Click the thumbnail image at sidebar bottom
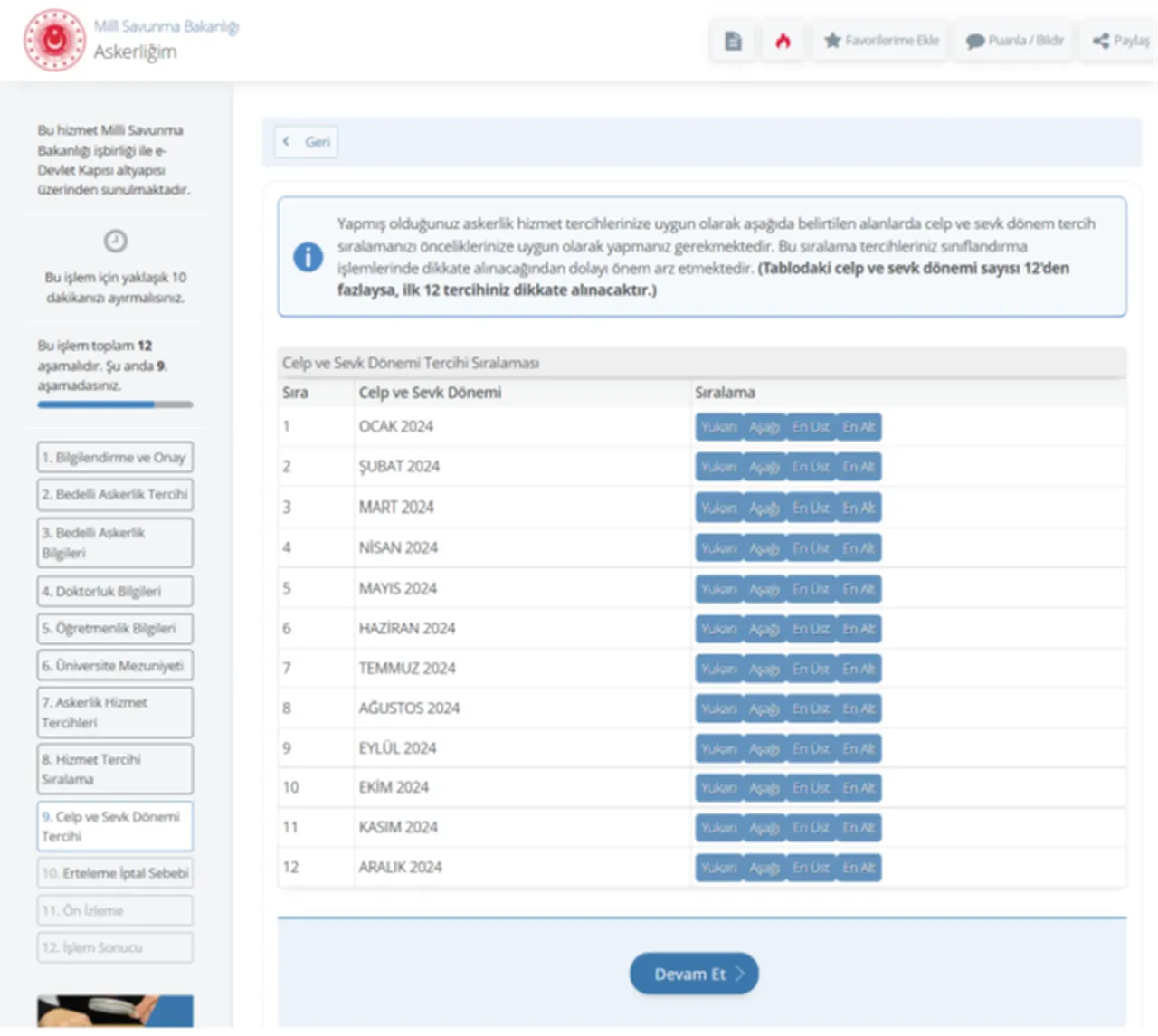The height and width of the screenshot is (1036, 1158). [x=115, y=1011]
